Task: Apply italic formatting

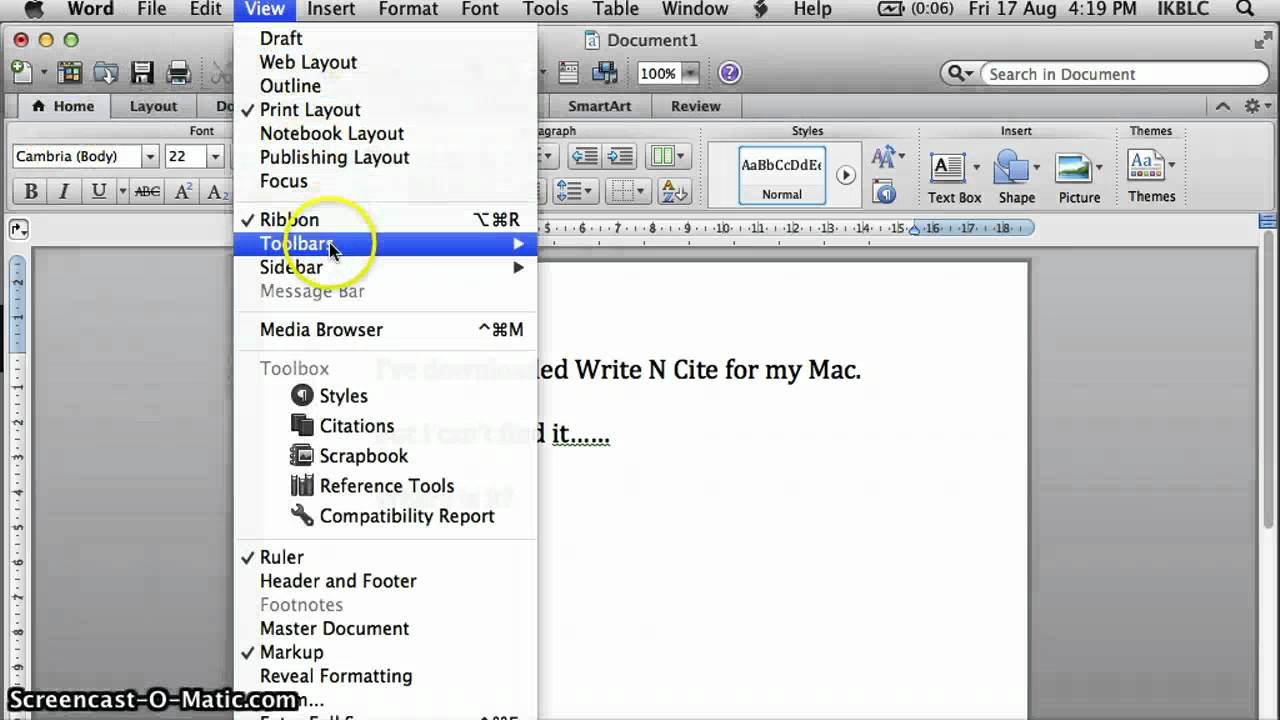Action: coord(64,192)
